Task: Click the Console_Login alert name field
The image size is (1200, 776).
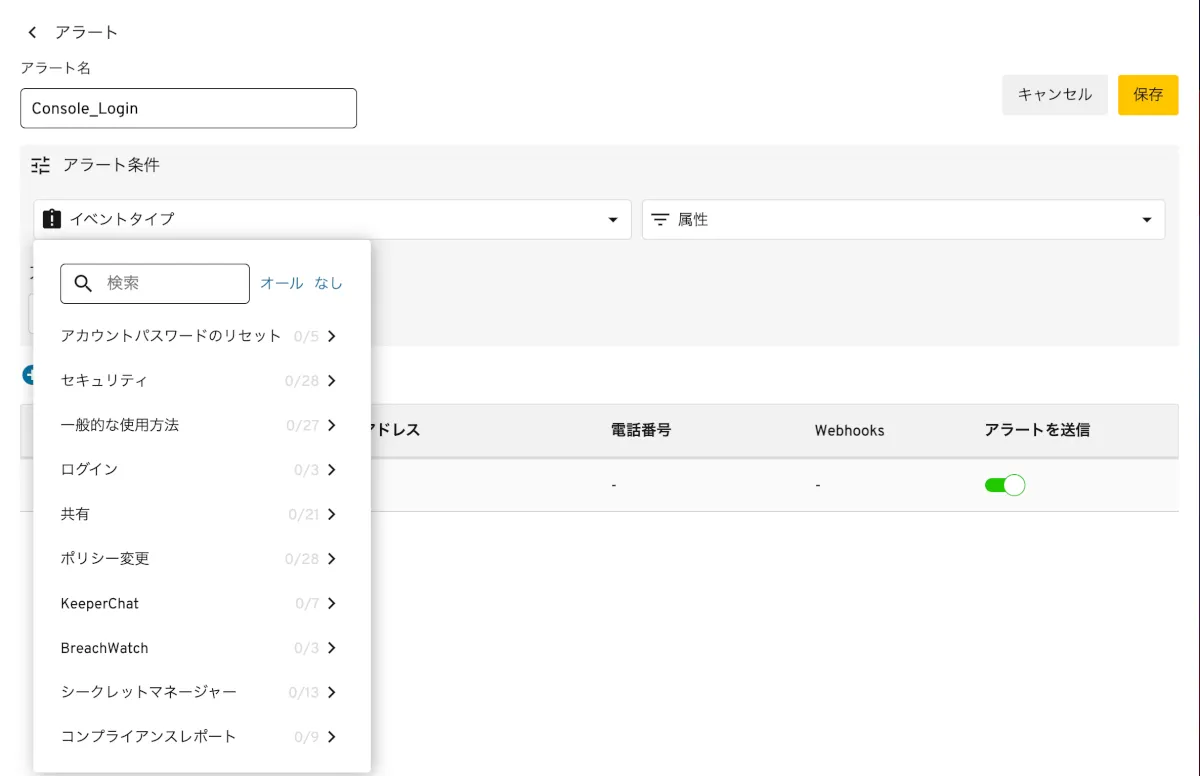Action: coord(188,108)
